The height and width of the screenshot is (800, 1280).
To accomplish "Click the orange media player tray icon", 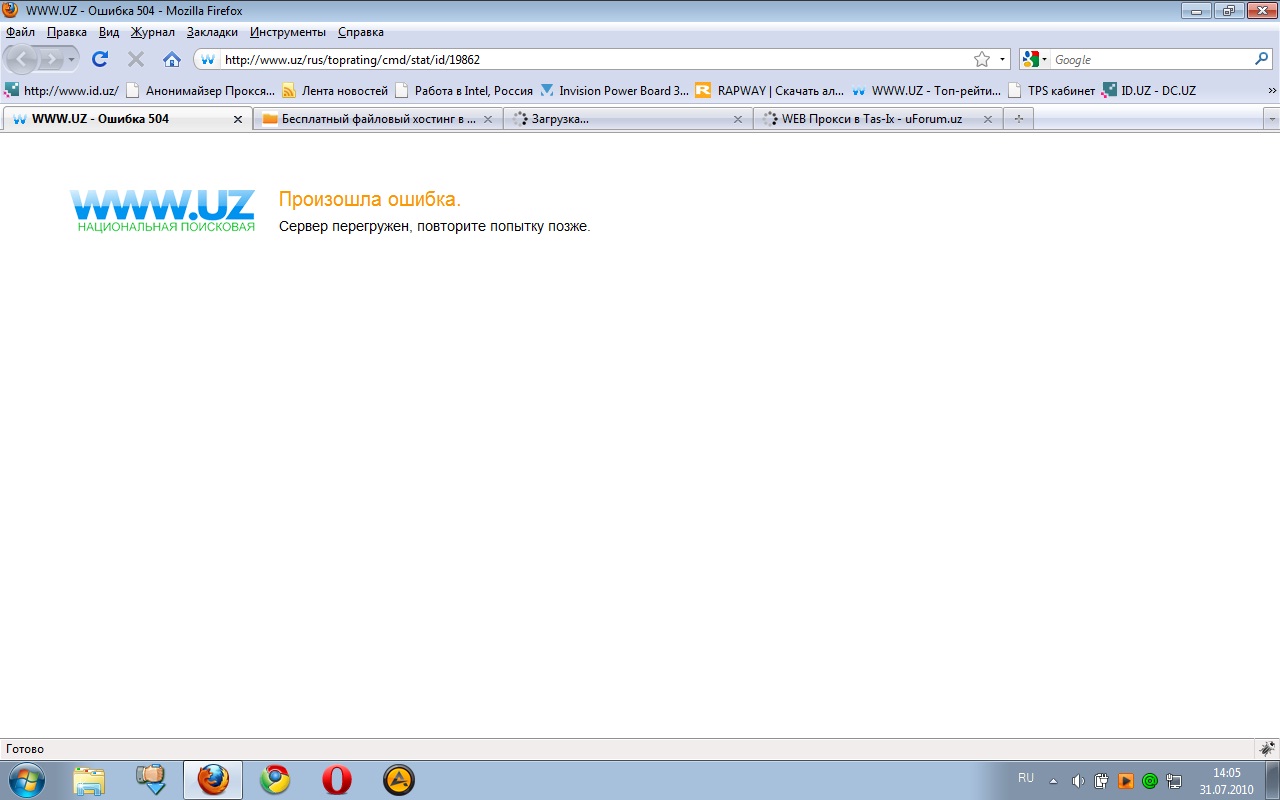I will coord(1126,781).
